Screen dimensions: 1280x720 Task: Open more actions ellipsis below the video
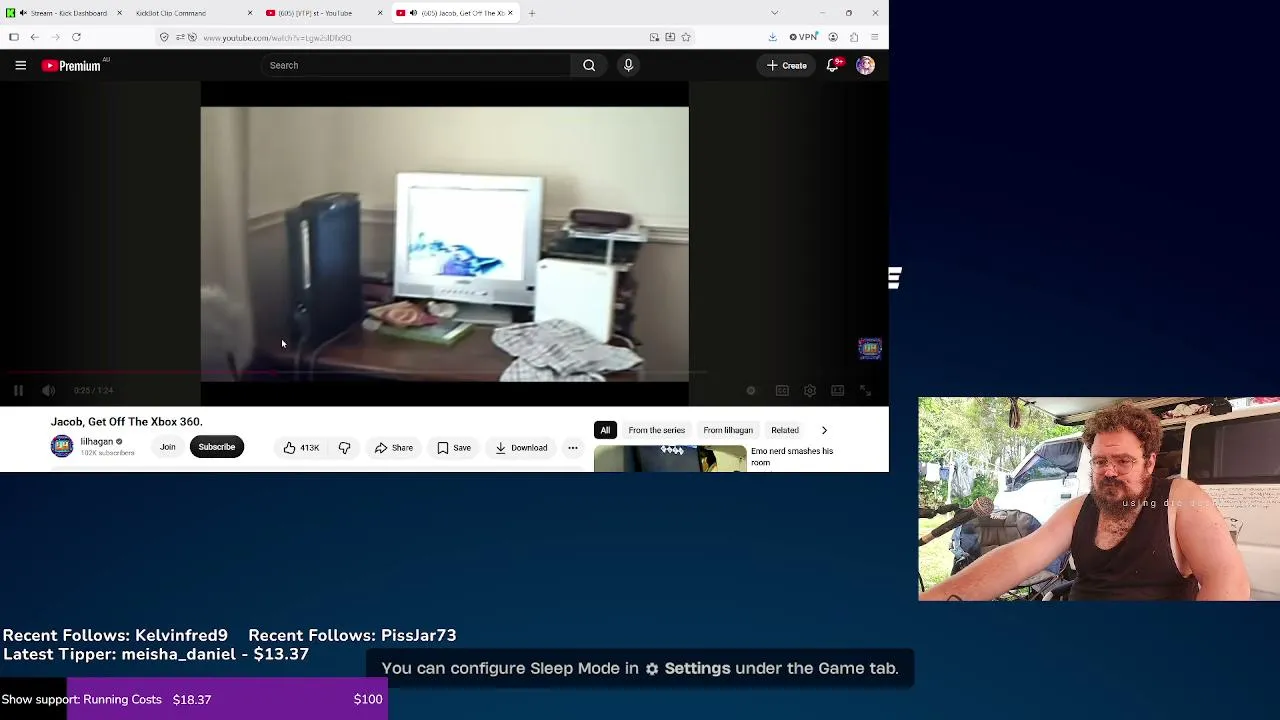pyautogui.click(x=573, y=448)
